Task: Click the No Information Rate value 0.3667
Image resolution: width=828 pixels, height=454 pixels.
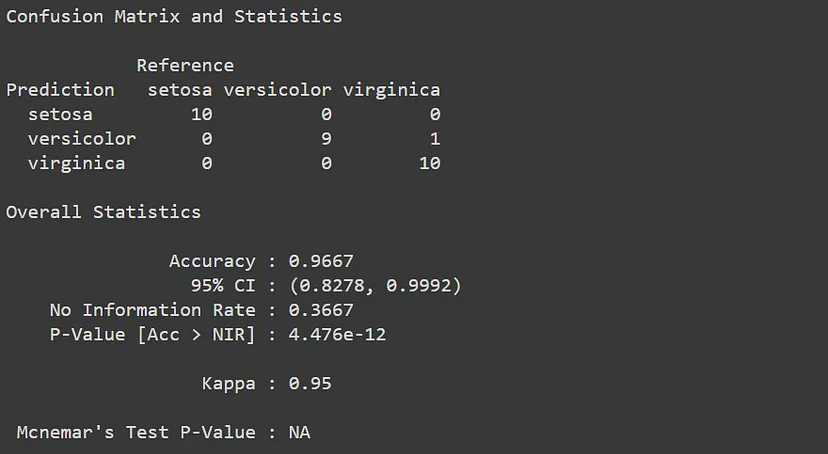Action: tap(320, 310)
